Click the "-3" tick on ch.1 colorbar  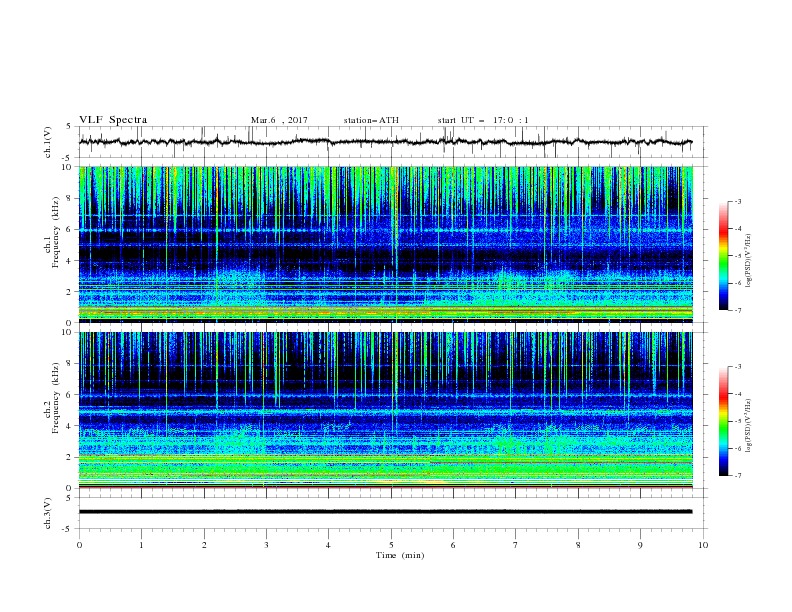point(738,201)
